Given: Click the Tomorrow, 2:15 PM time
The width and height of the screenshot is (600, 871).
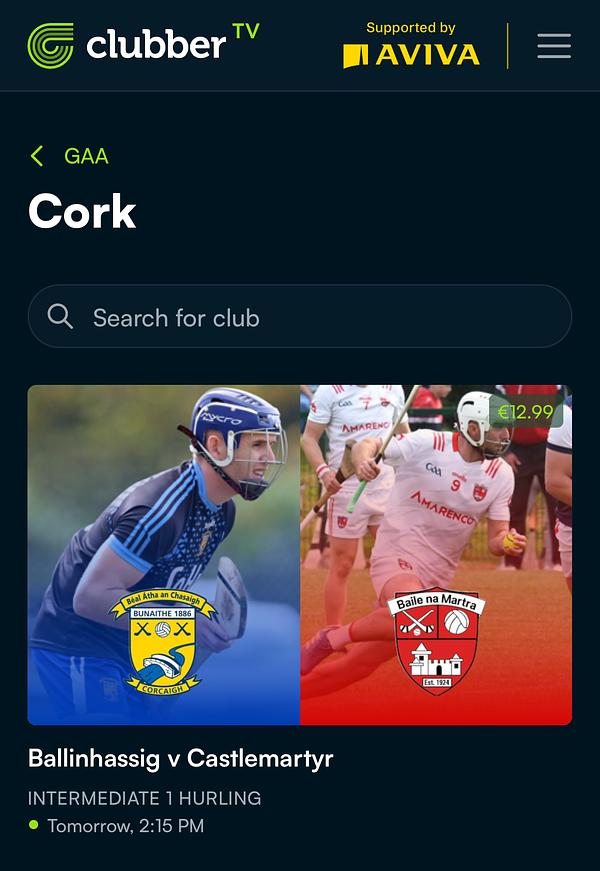Looking at the screenshot, I should pyautogui.click(x=126, y=826).
